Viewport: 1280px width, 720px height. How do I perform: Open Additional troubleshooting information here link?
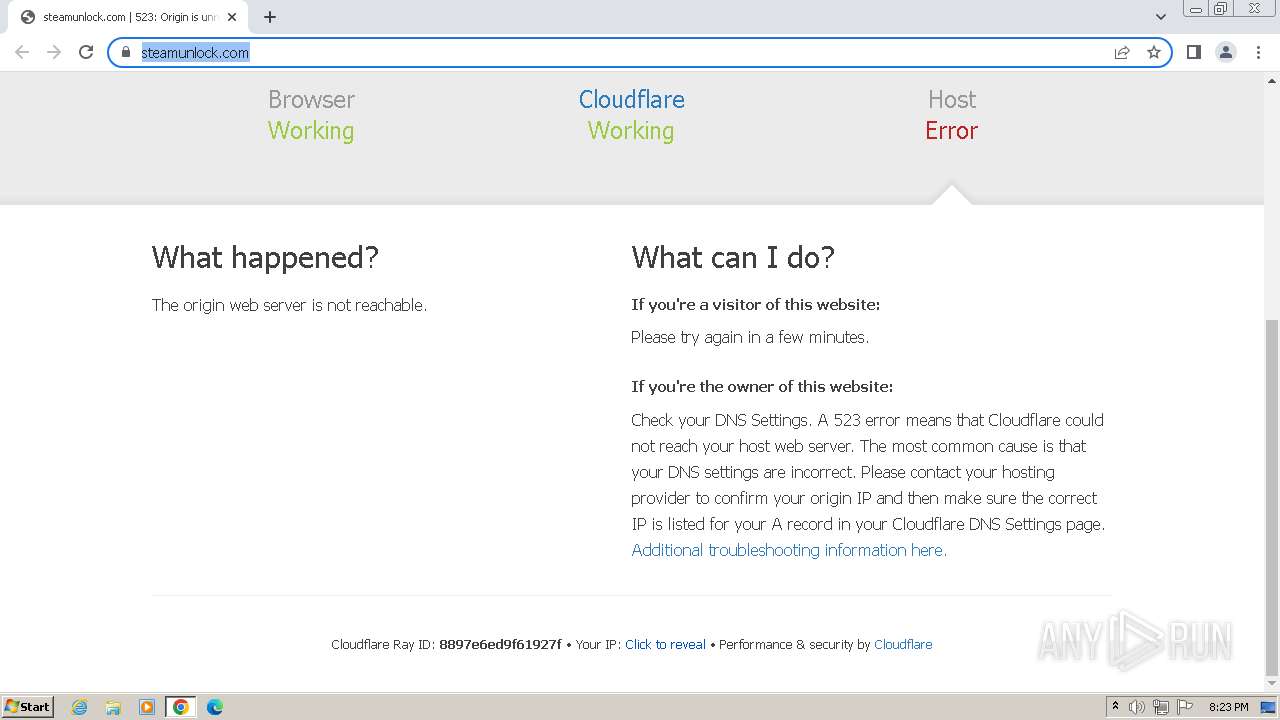[789, 550]
